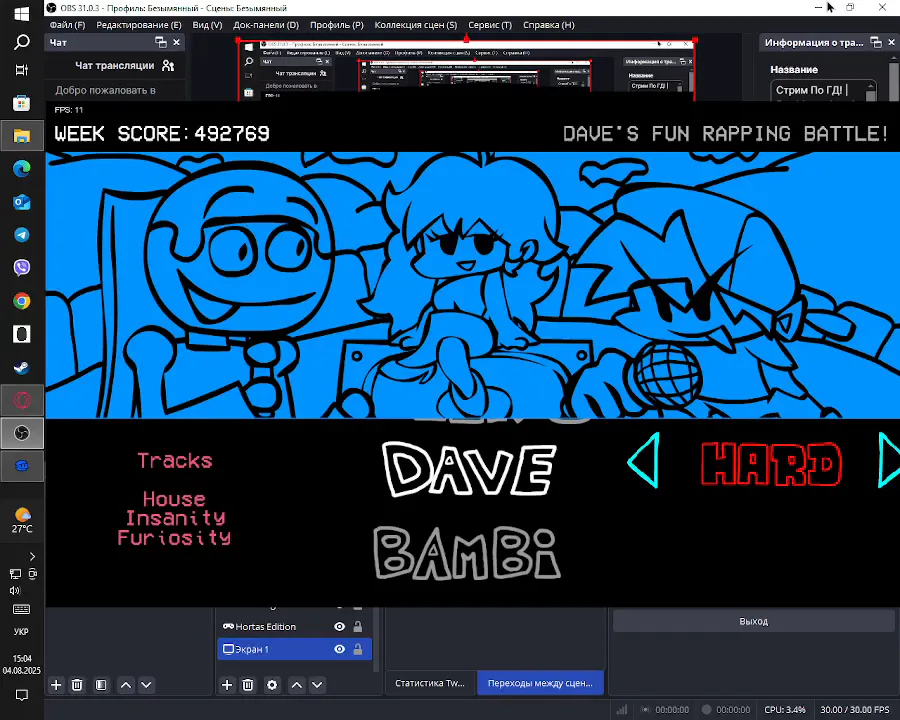This screenshot has width=900, height=720.
Task: Move source up
Action: point(297,684)
